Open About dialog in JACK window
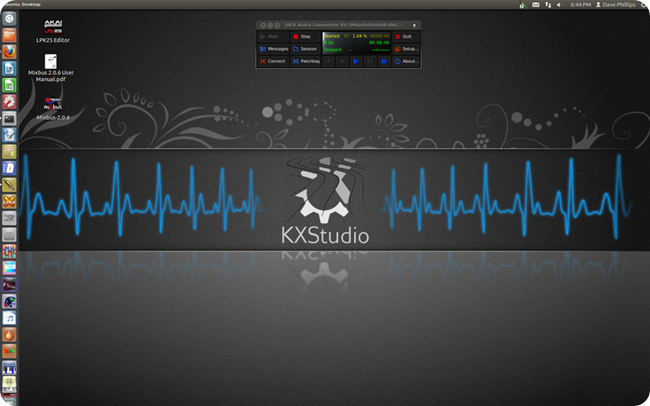This screenshot has width=650, height=406. pos(406,61)
